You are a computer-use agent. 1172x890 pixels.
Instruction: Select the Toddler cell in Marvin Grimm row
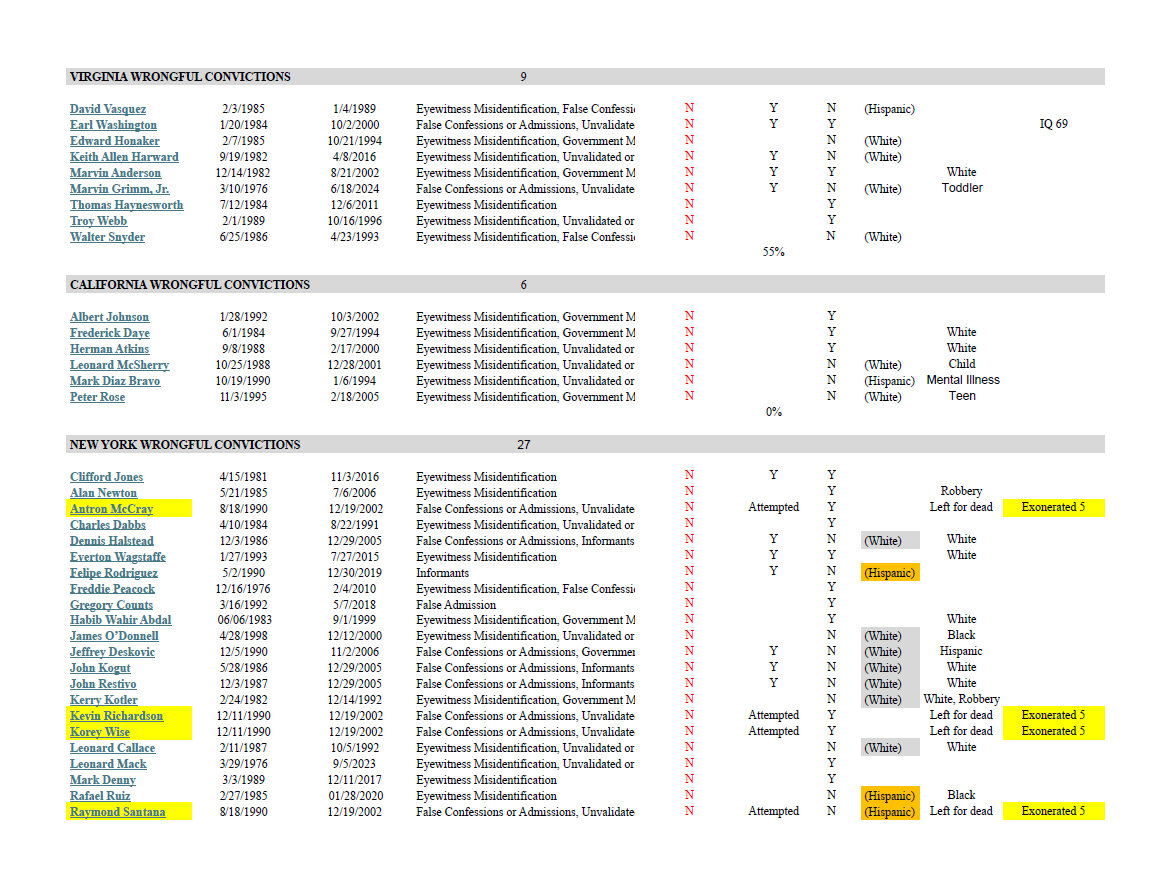962,188
